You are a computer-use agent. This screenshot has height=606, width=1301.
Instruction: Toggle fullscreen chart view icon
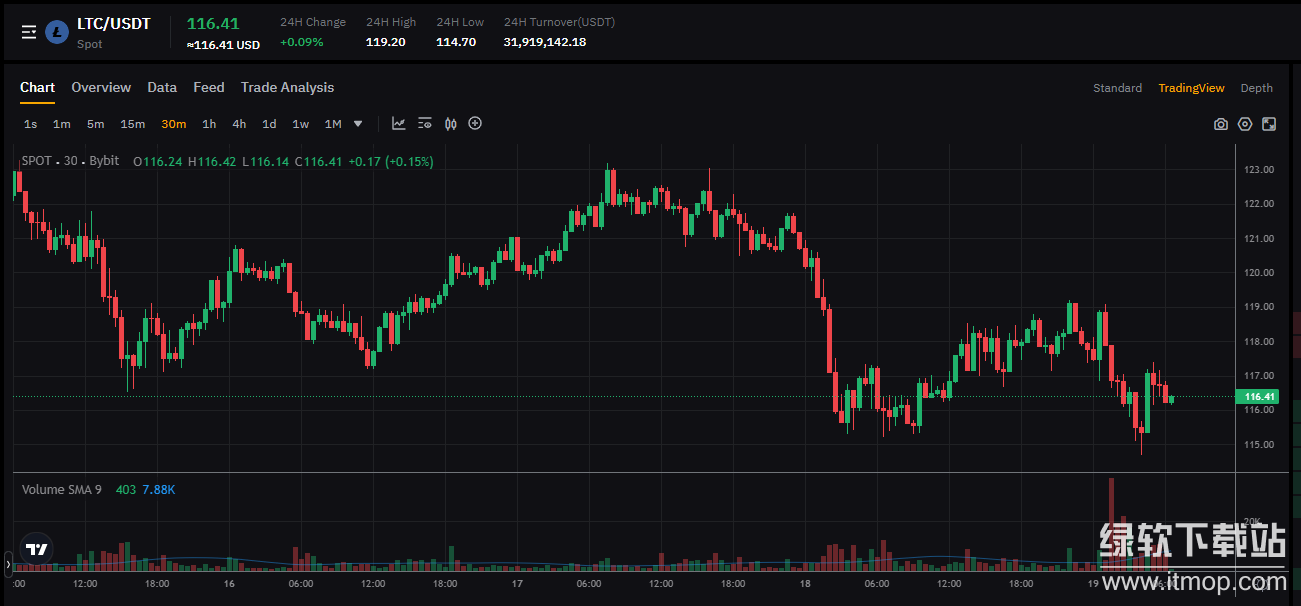click(1269, 124)
